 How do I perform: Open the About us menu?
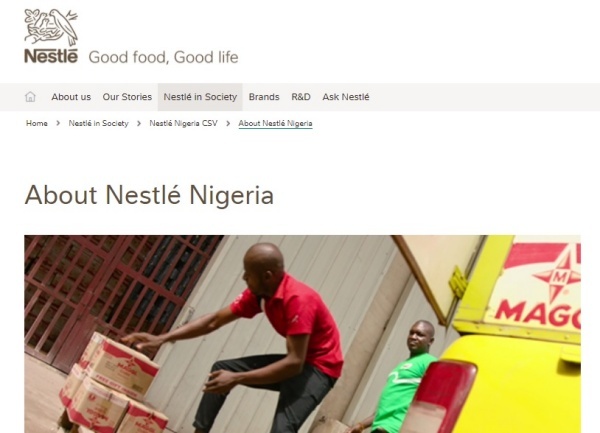coord(71,97)
